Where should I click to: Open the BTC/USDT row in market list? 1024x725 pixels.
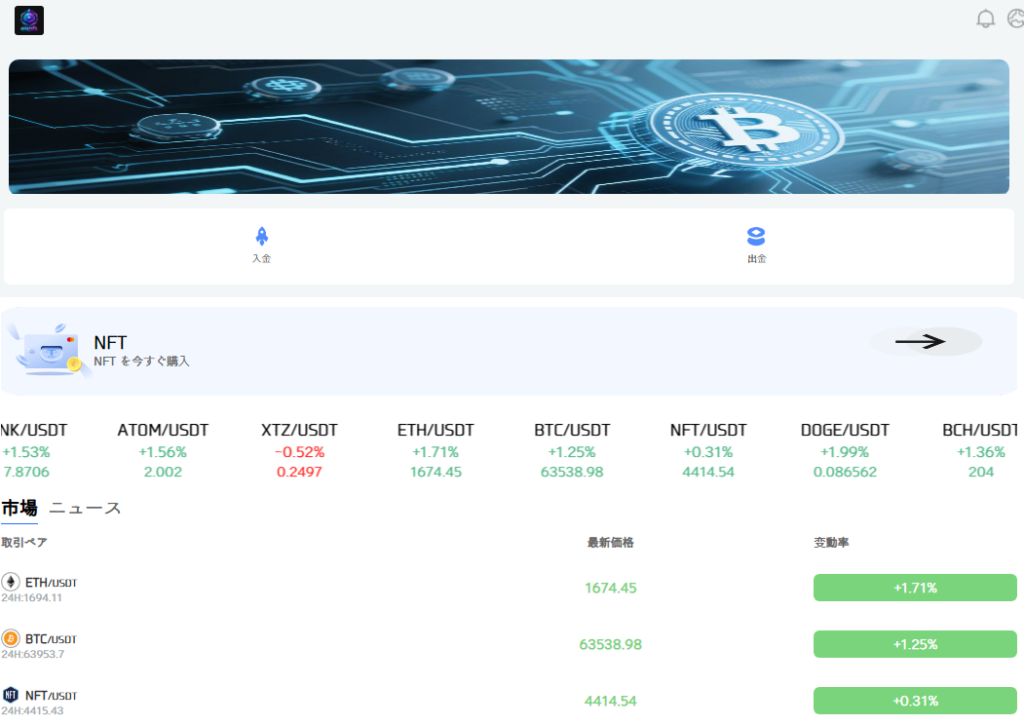[x=509, y=645]
